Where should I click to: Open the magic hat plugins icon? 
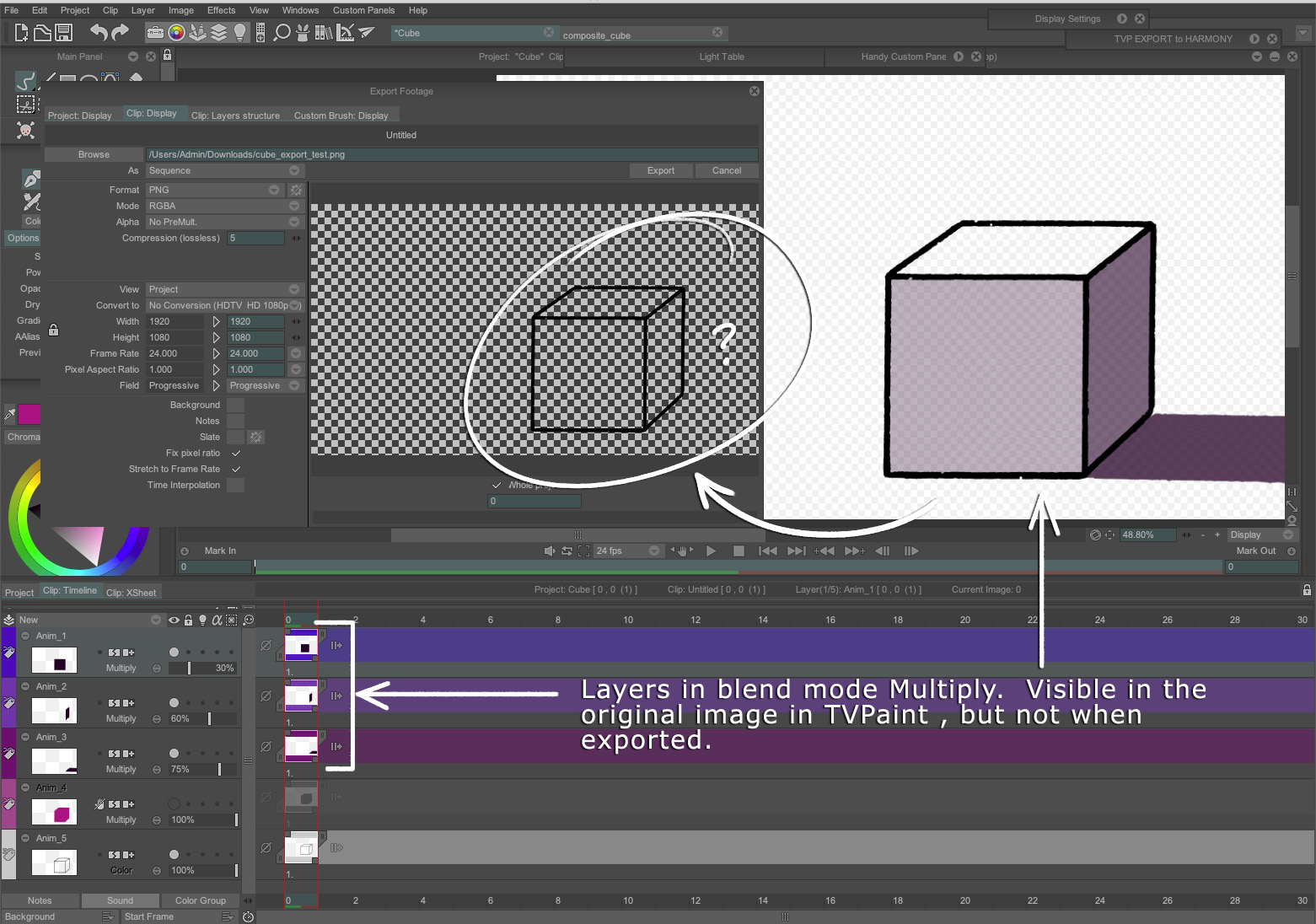tap(303, 33)
